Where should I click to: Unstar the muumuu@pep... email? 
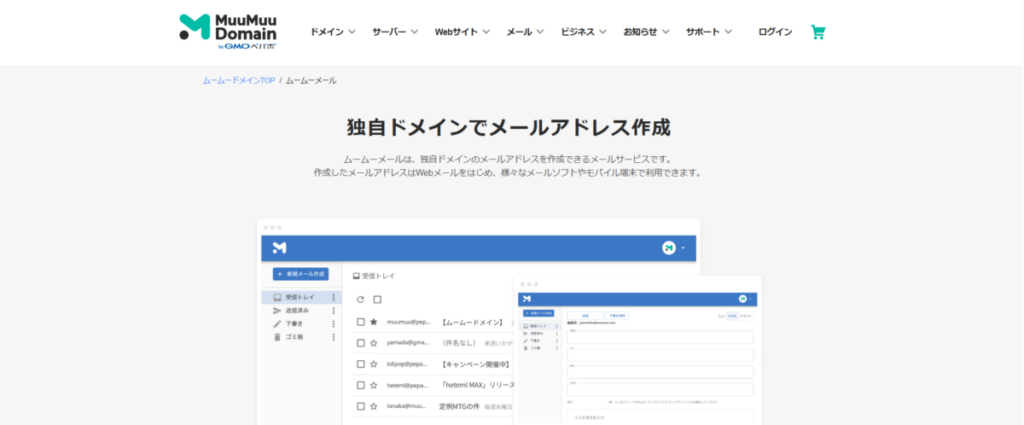[x=374, y=322]
